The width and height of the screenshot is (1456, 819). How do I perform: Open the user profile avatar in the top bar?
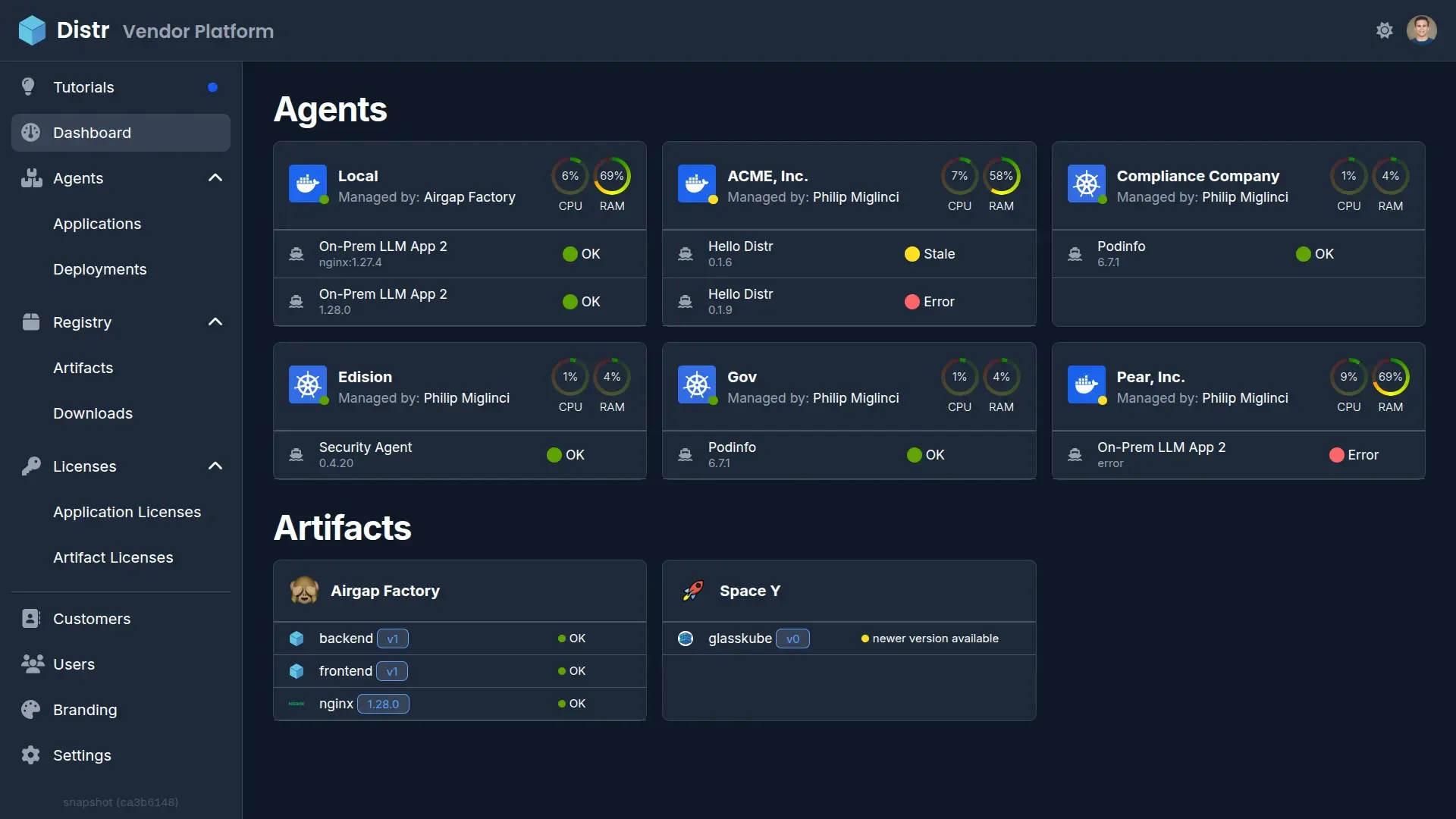(1423, 30)
